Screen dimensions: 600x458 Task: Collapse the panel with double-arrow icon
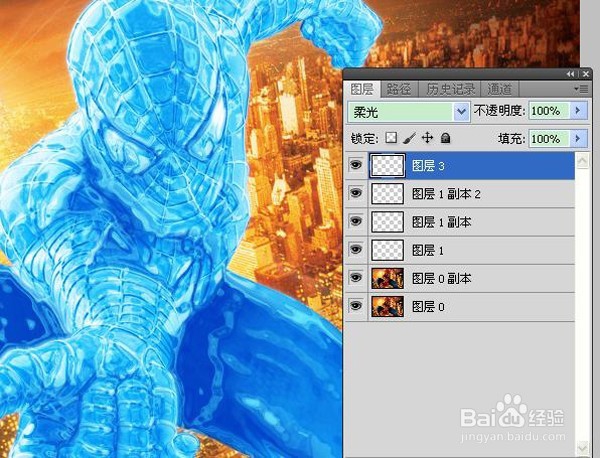click(x=571, y=74)
